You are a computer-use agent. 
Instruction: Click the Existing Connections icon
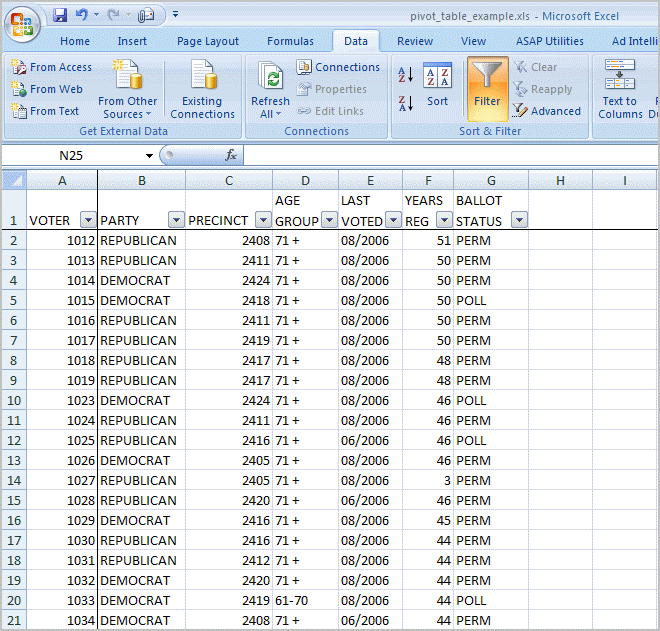(x=202, y=89)
